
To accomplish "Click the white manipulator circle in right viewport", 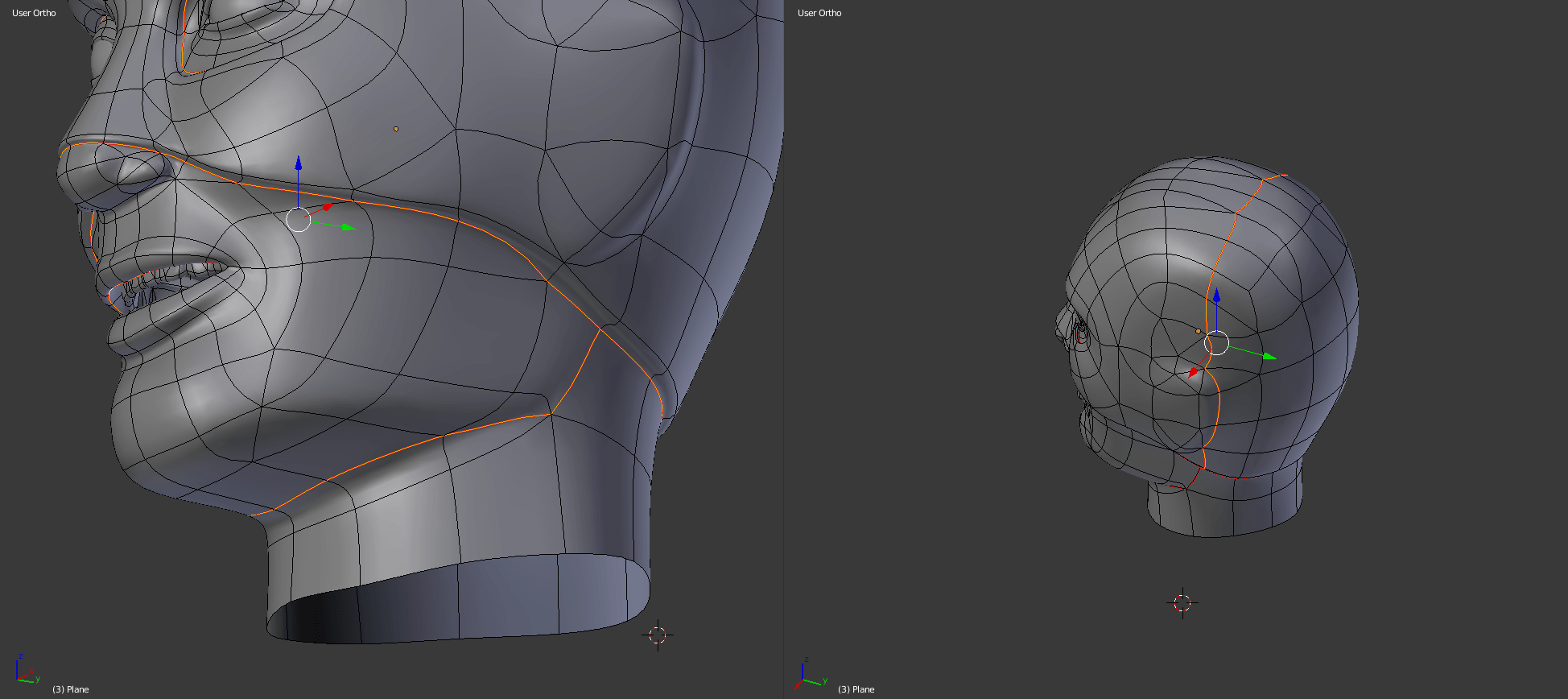I will click(1216, 343).
